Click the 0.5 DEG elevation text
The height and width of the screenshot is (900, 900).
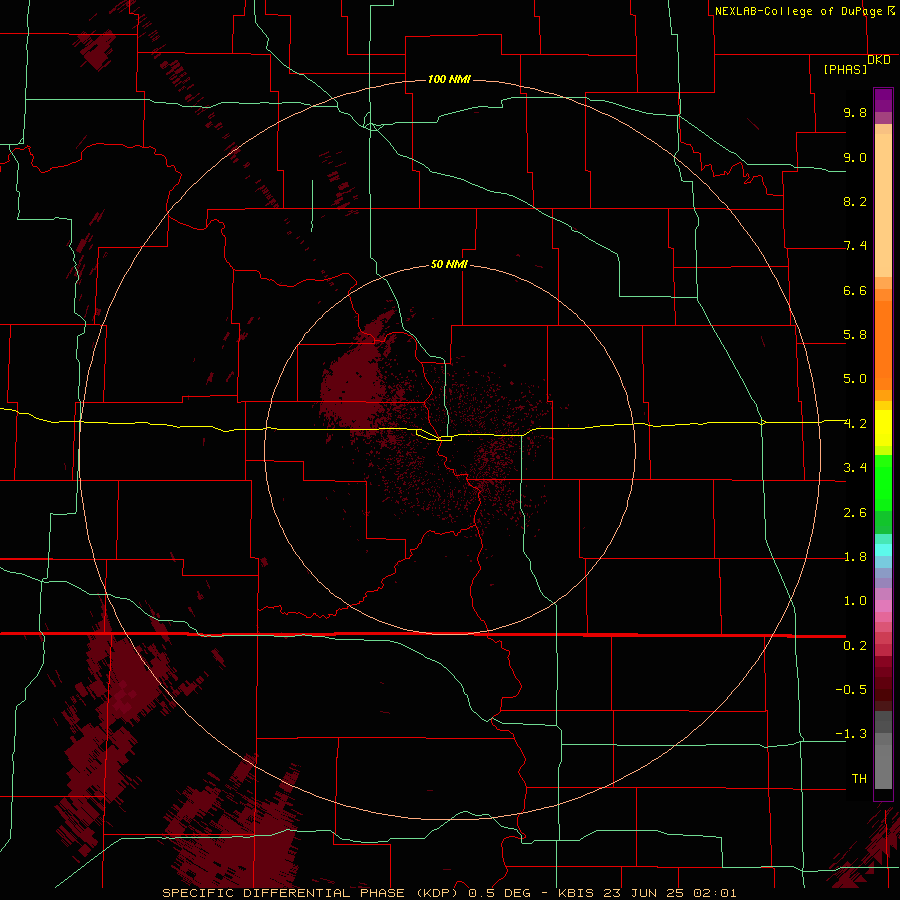[499, 893]
